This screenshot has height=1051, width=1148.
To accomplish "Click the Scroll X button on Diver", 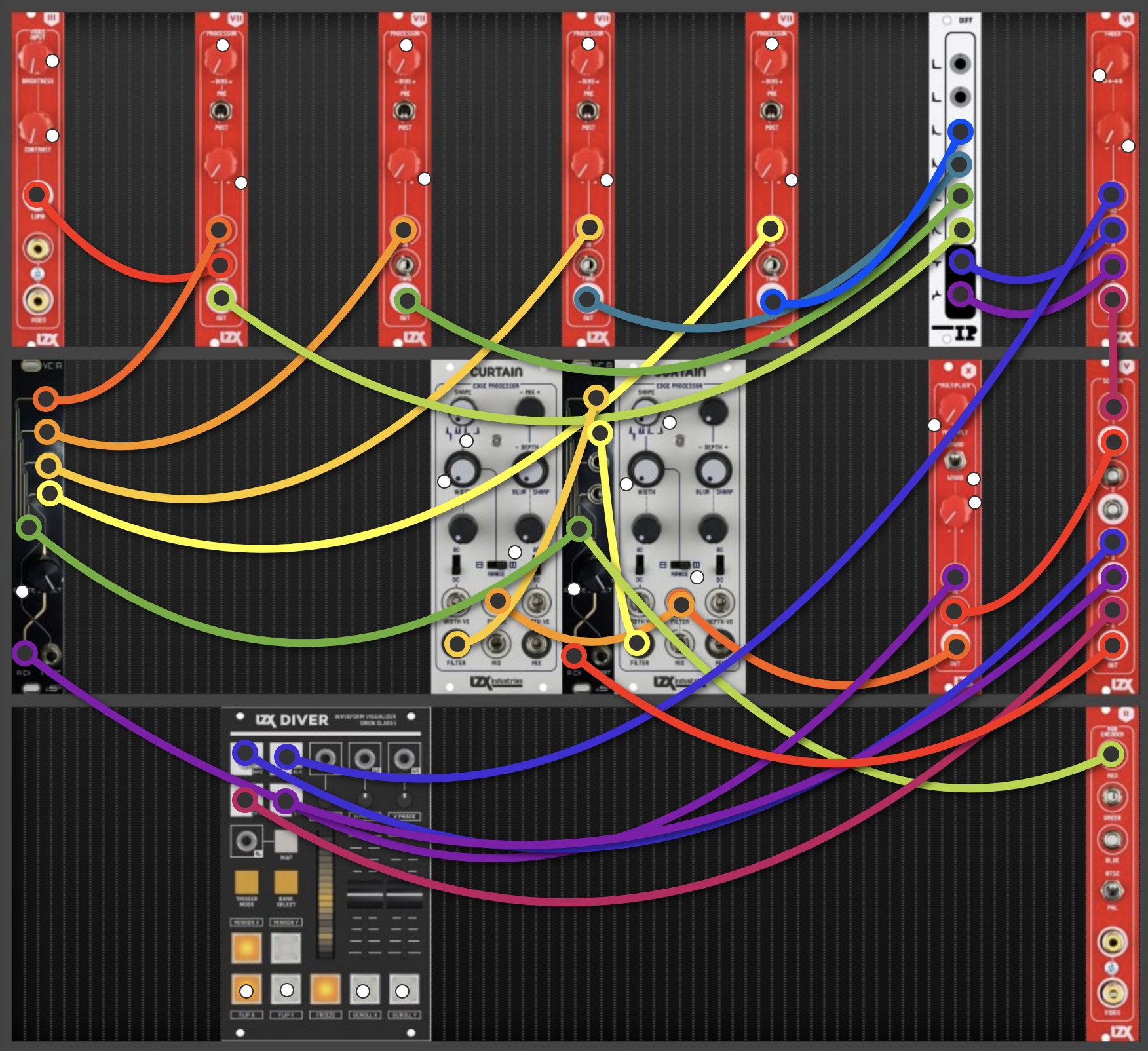I will (x=364, y=989).
